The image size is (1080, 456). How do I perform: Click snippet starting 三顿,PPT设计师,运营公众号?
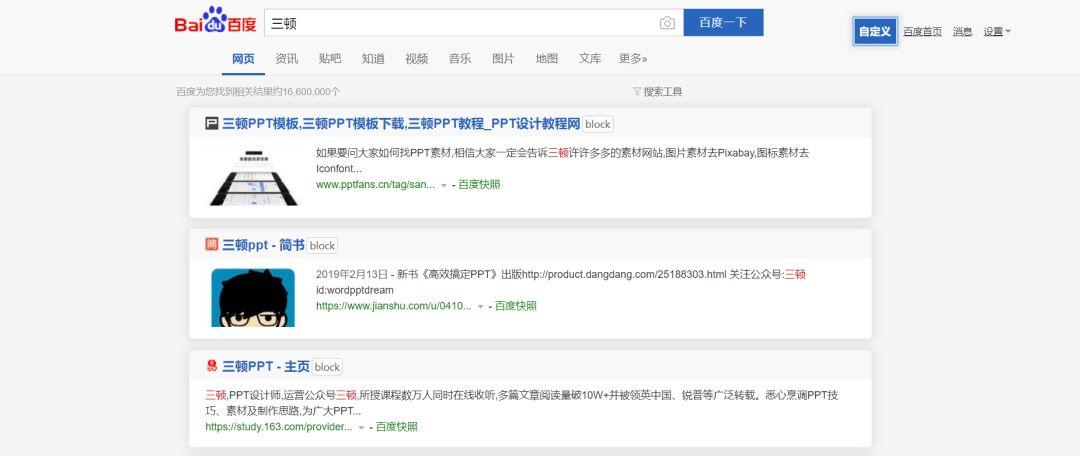pos(521,403)
